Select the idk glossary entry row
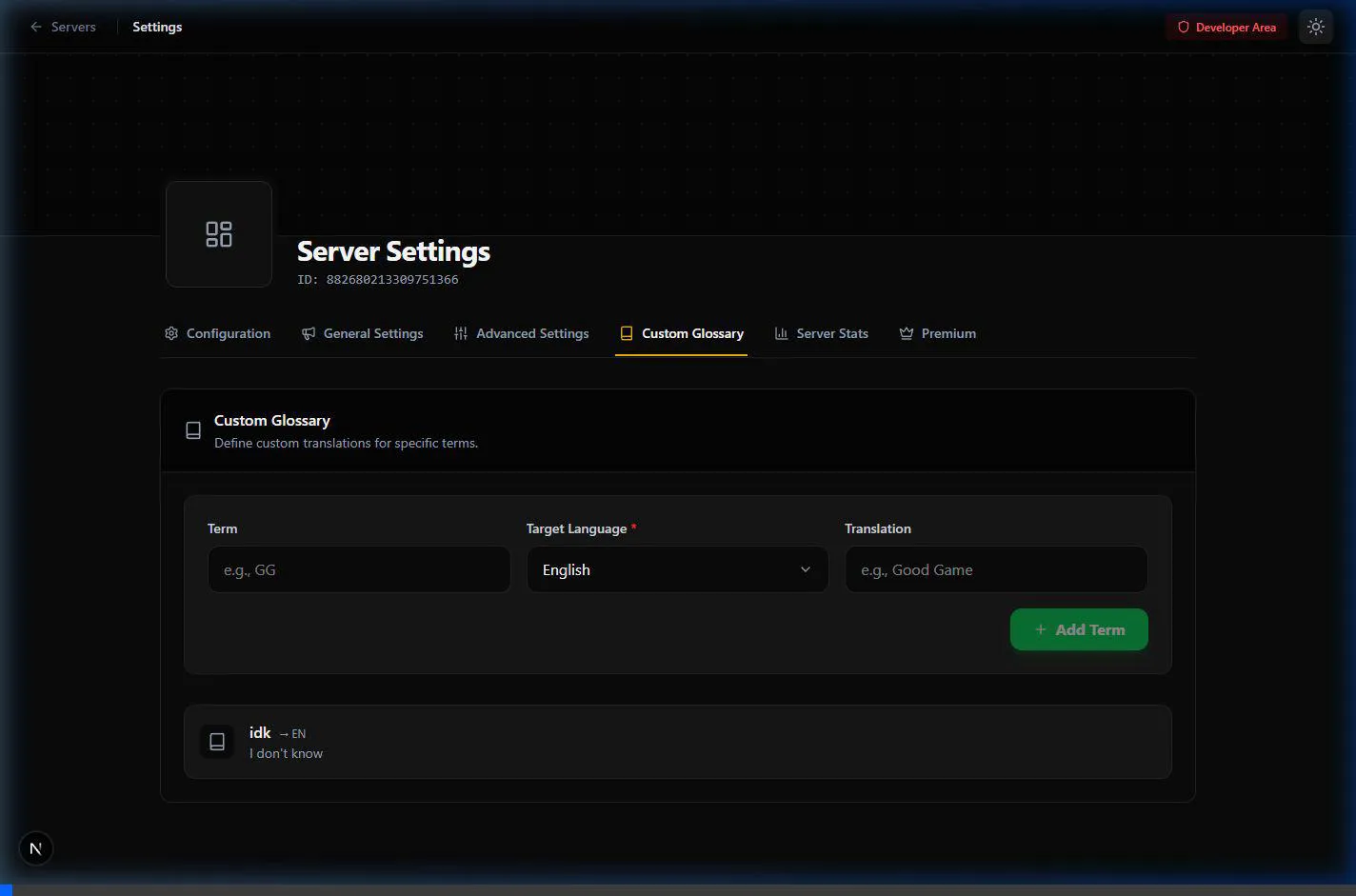 click(x=677, y=742)
